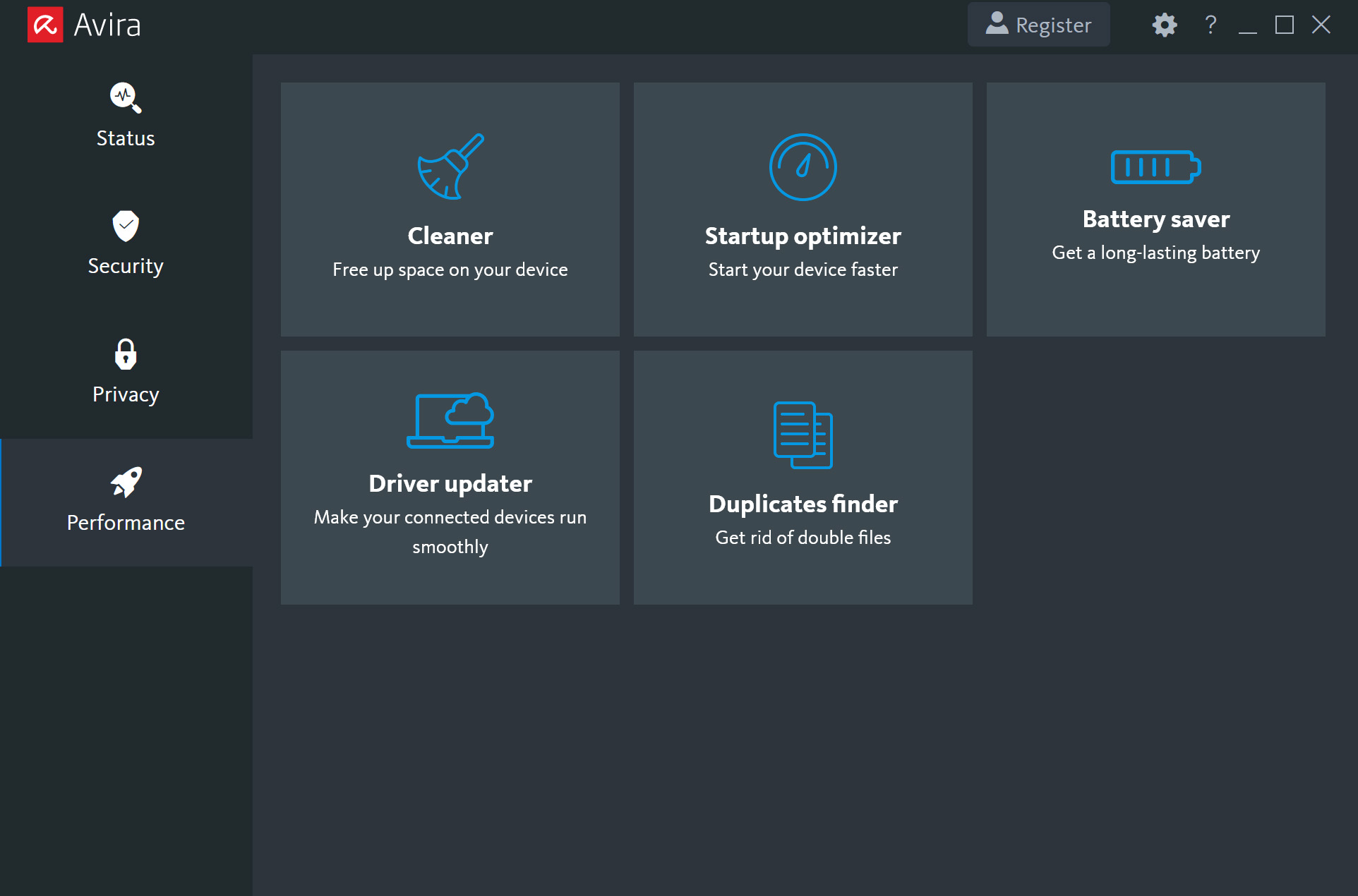Switch to the Performance tab label
Screen dimensions: 1358x896
tap(126, 523)
